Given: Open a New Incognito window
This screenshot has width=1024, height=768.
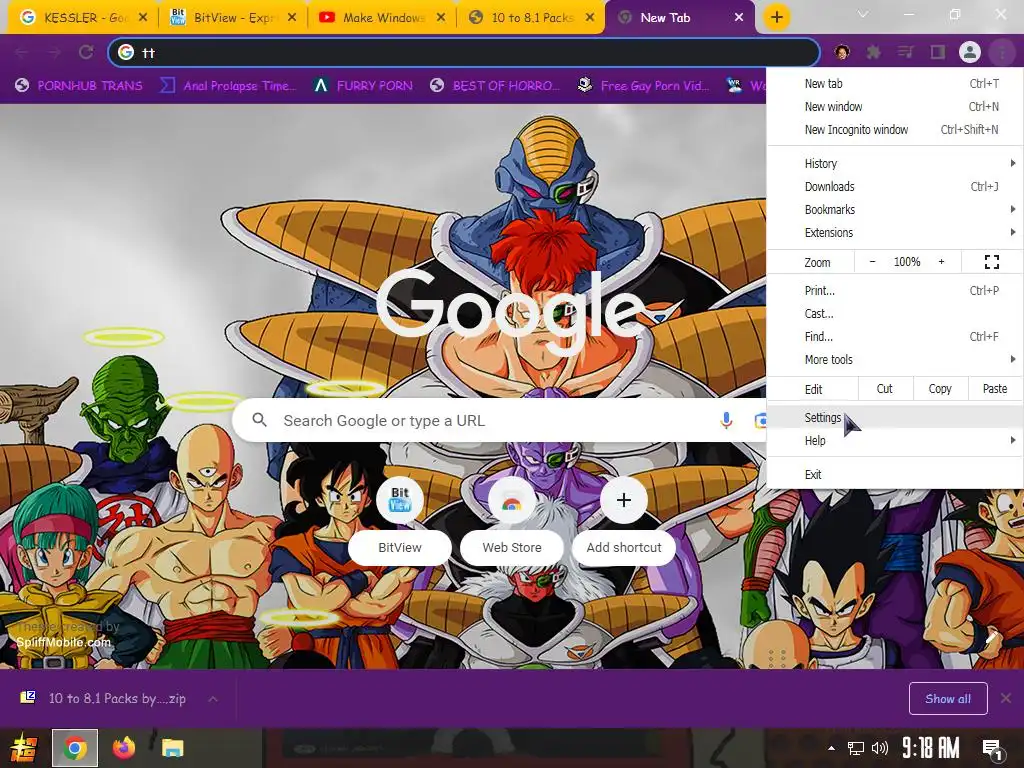Looking at the screenshot, I should click(895, 129).
